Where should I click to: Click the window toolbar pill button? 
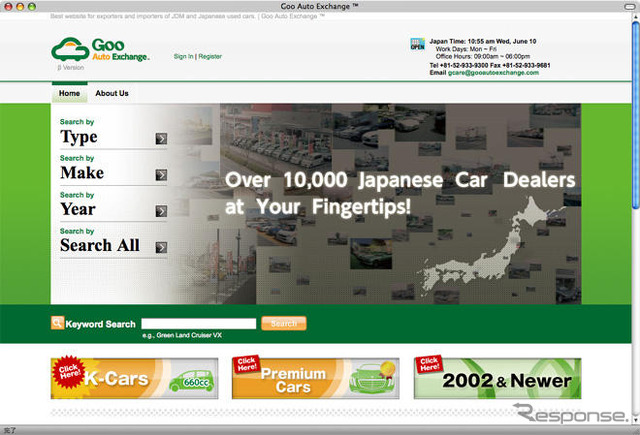[630, 7]
